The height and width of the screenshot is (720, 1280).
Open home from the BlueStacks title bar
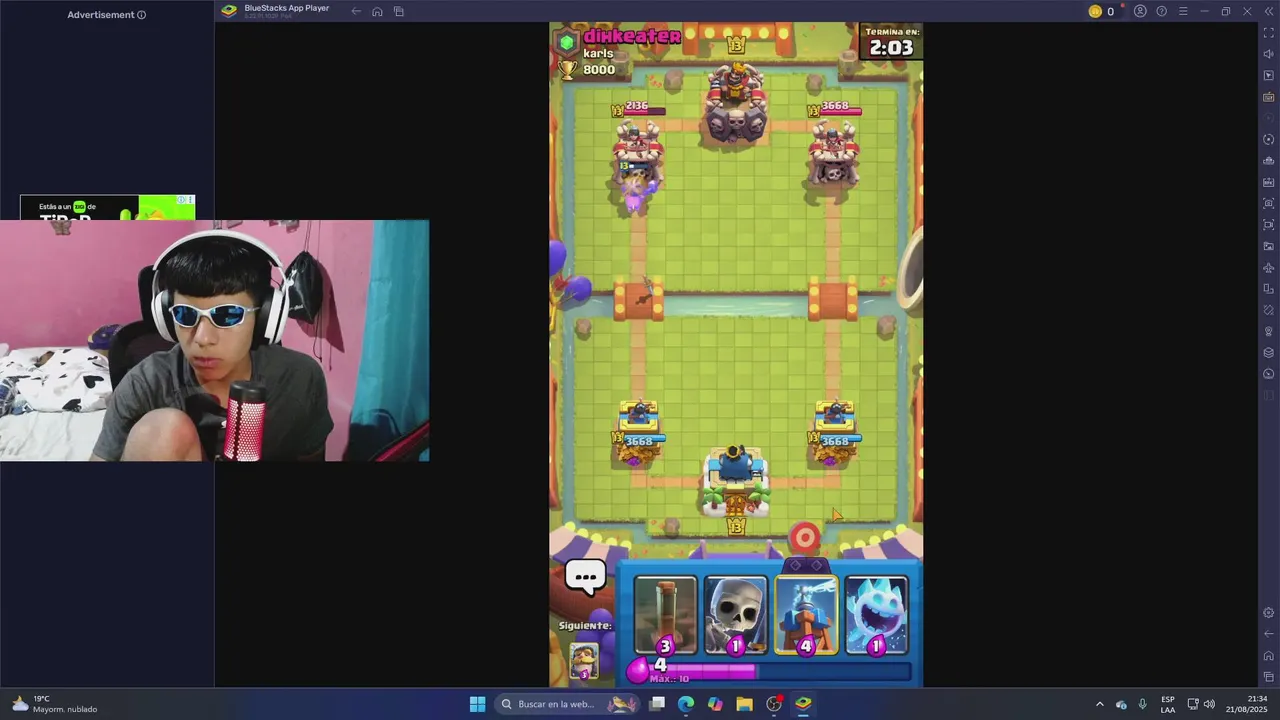pos(377,11)
